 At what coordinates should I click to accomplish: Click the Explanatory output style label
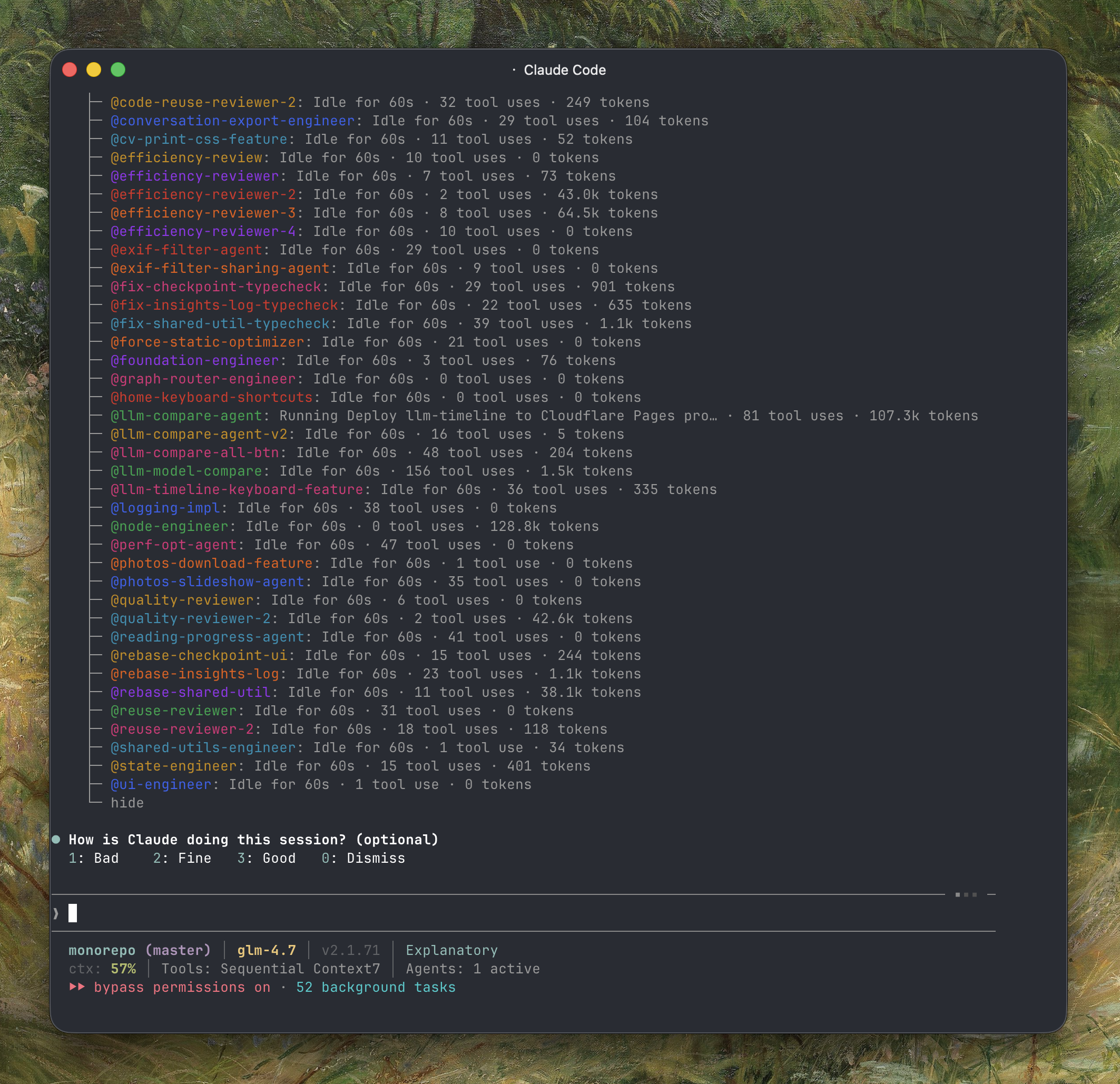click(451, 950)
